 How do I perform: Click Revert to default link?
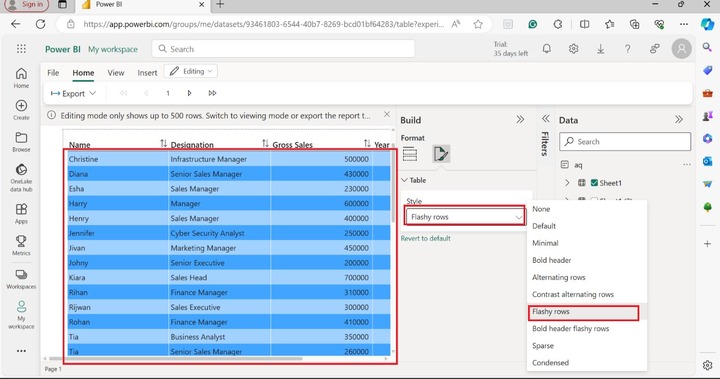[425, 238]
